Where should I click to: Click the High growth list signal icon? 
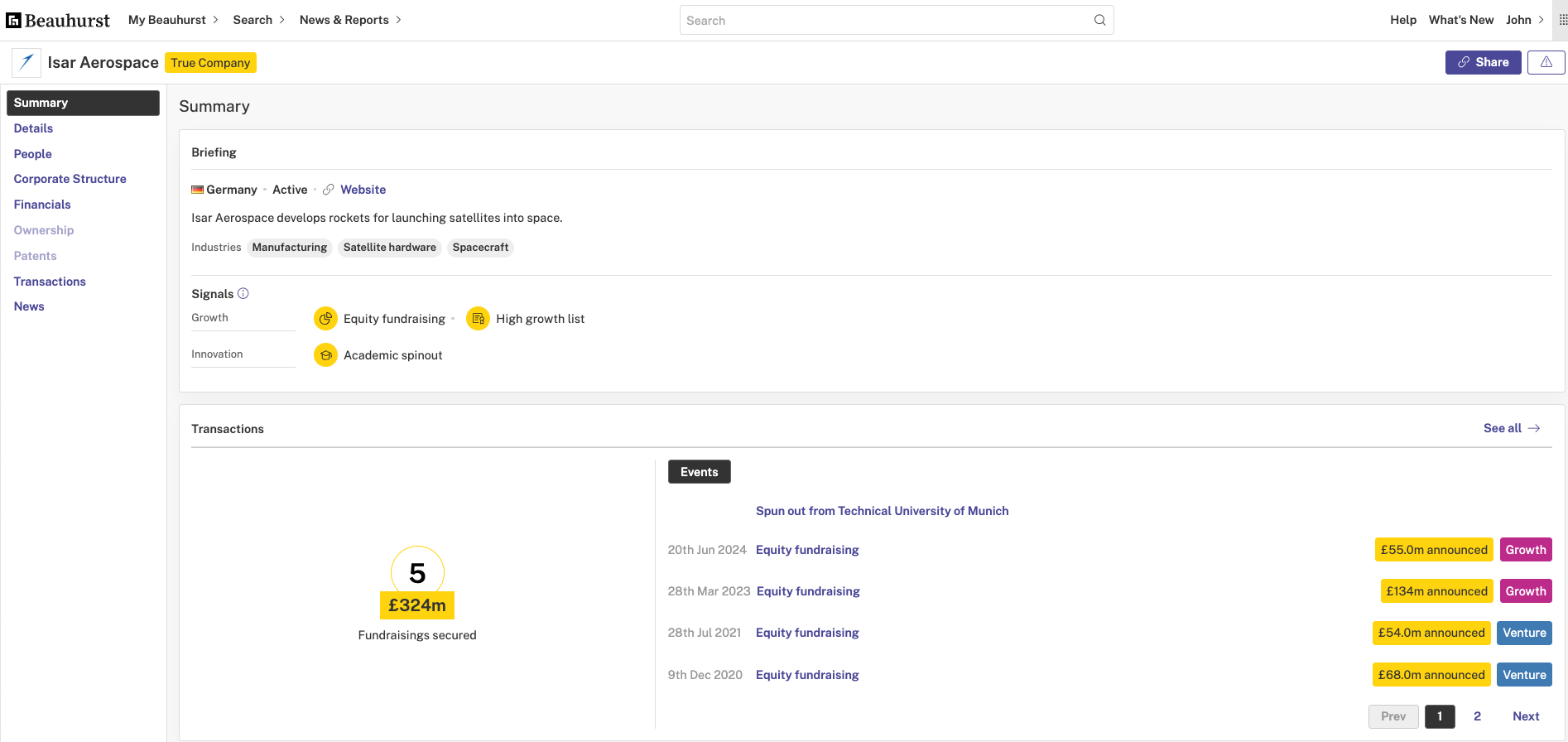[x=478, y=319]
